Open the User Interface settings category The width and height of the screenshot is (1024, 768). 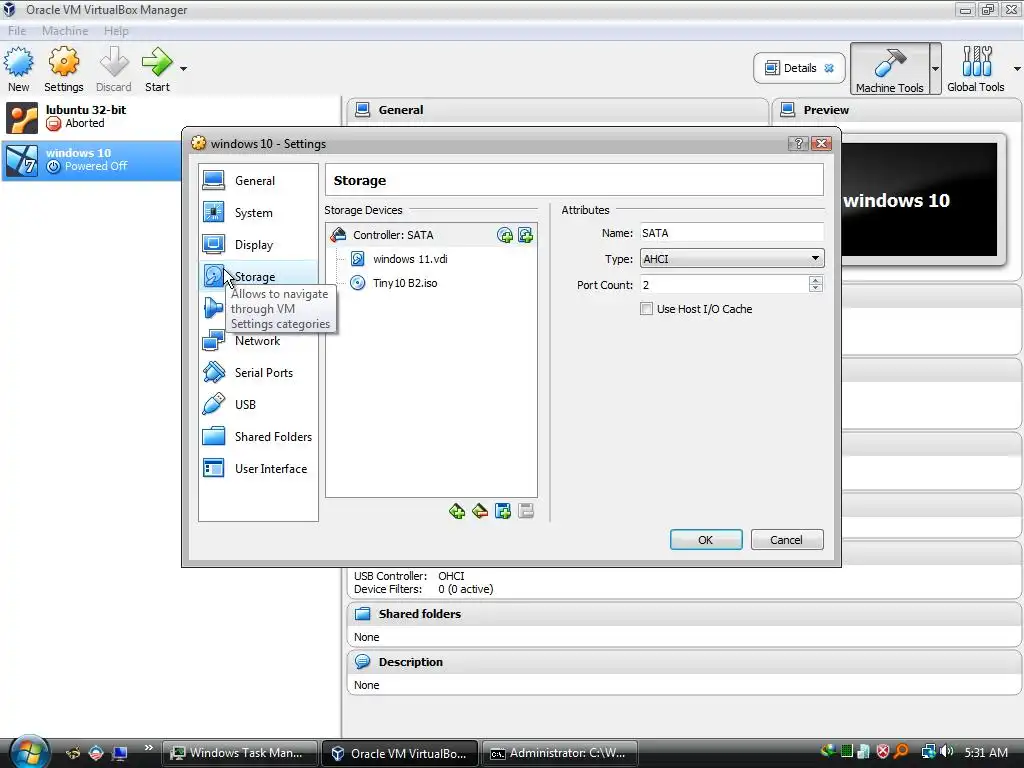click(x=258, y=468)
